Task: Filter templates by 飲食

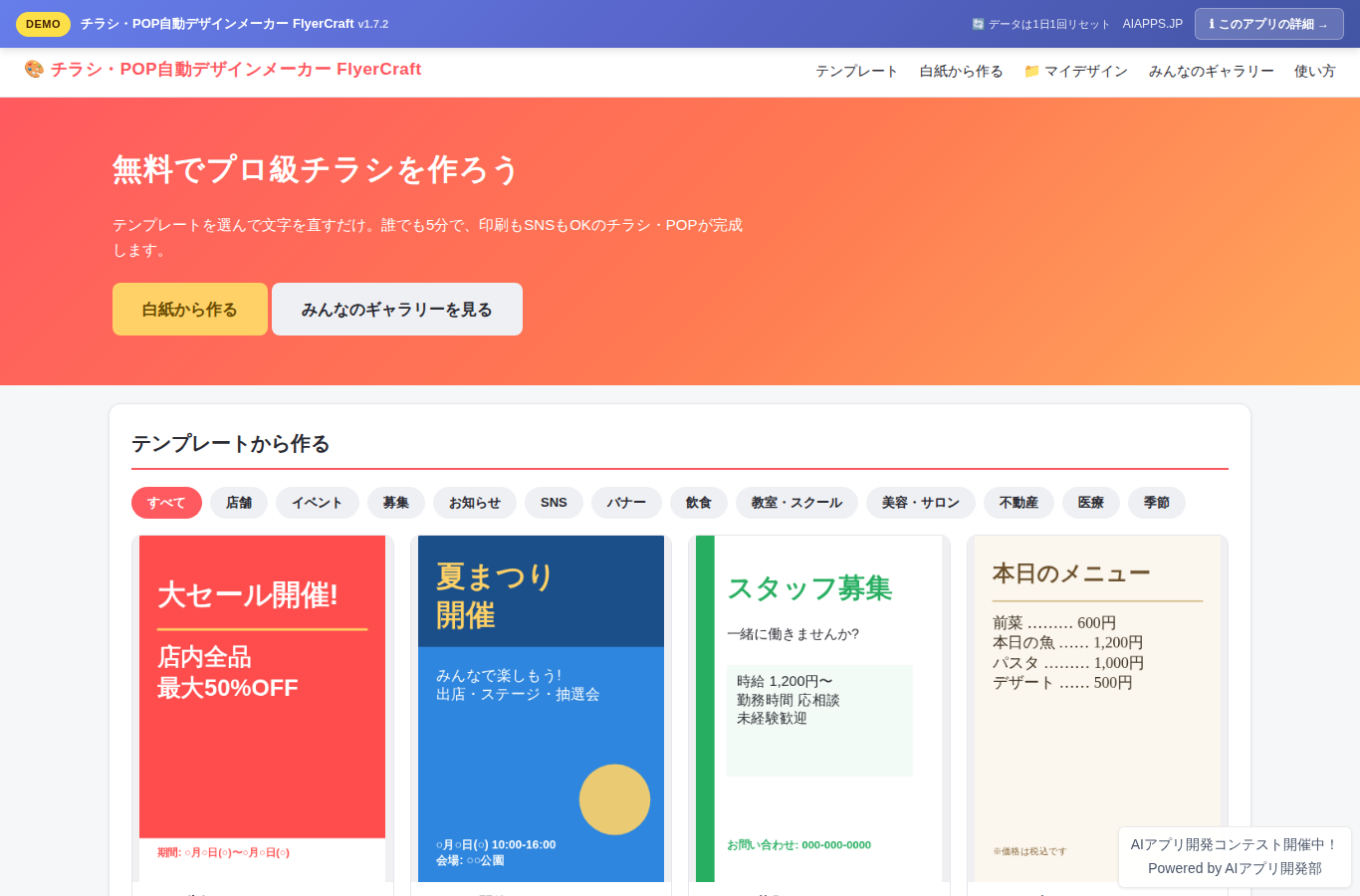Action: (x=699, y=503)
